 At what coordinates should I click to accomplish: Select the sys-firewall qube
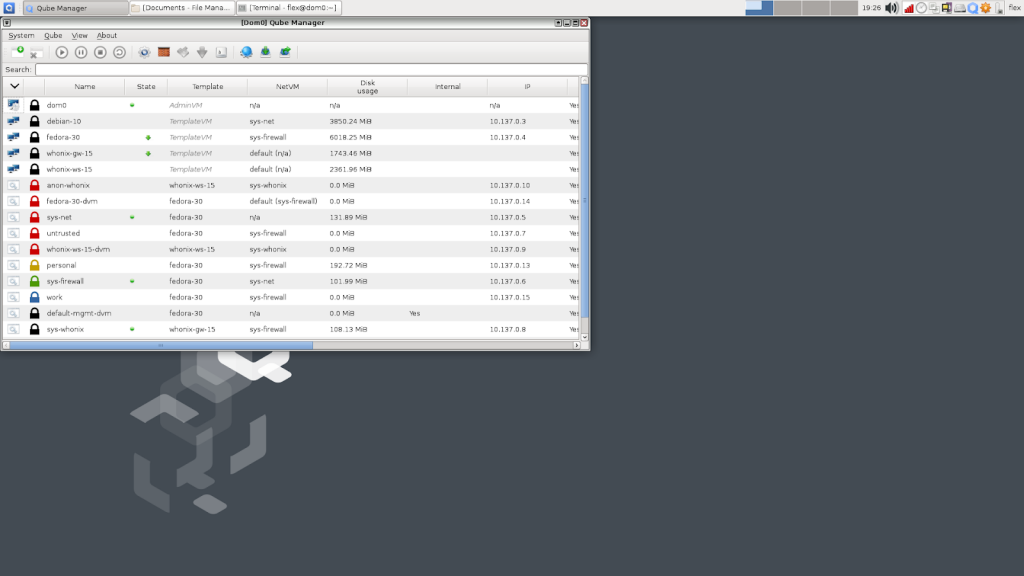pyautogui.click(x=291, y=281)
